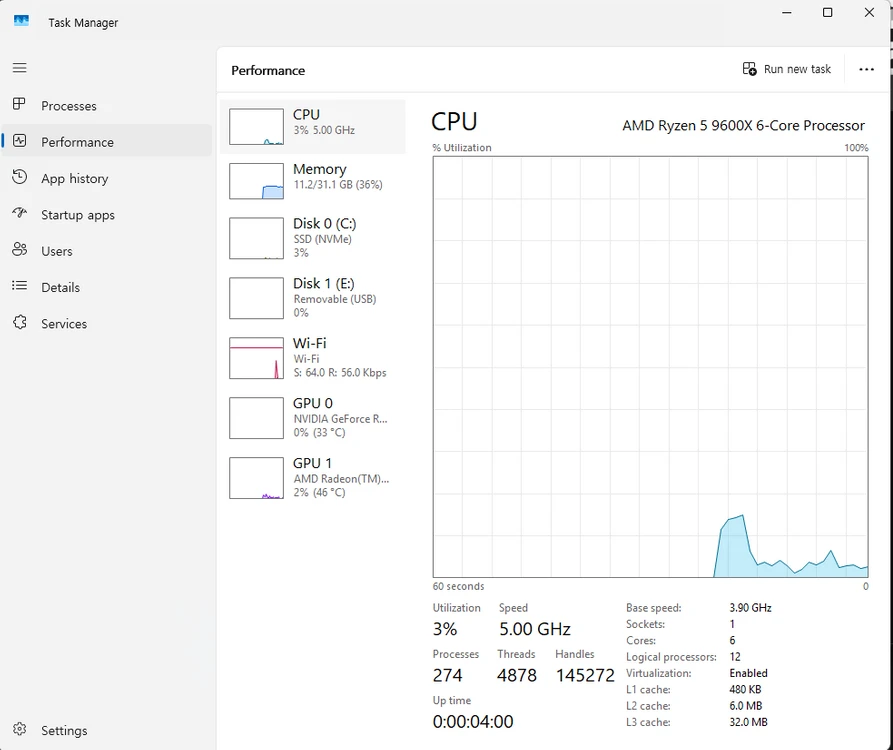Open the hamburger navigation menu
This screenshot has width=893, height=750.
coord(19,68)
